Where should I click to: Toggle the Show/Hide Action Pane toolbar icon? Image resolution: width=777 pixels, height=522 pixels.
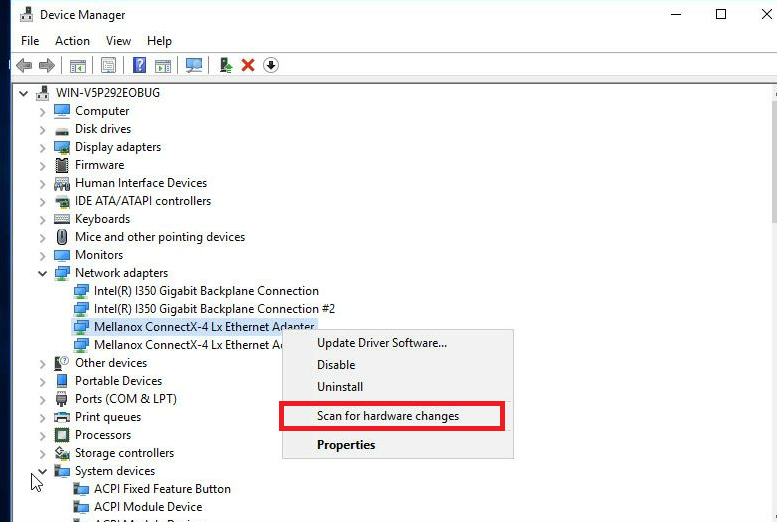[x=163, y=65]
